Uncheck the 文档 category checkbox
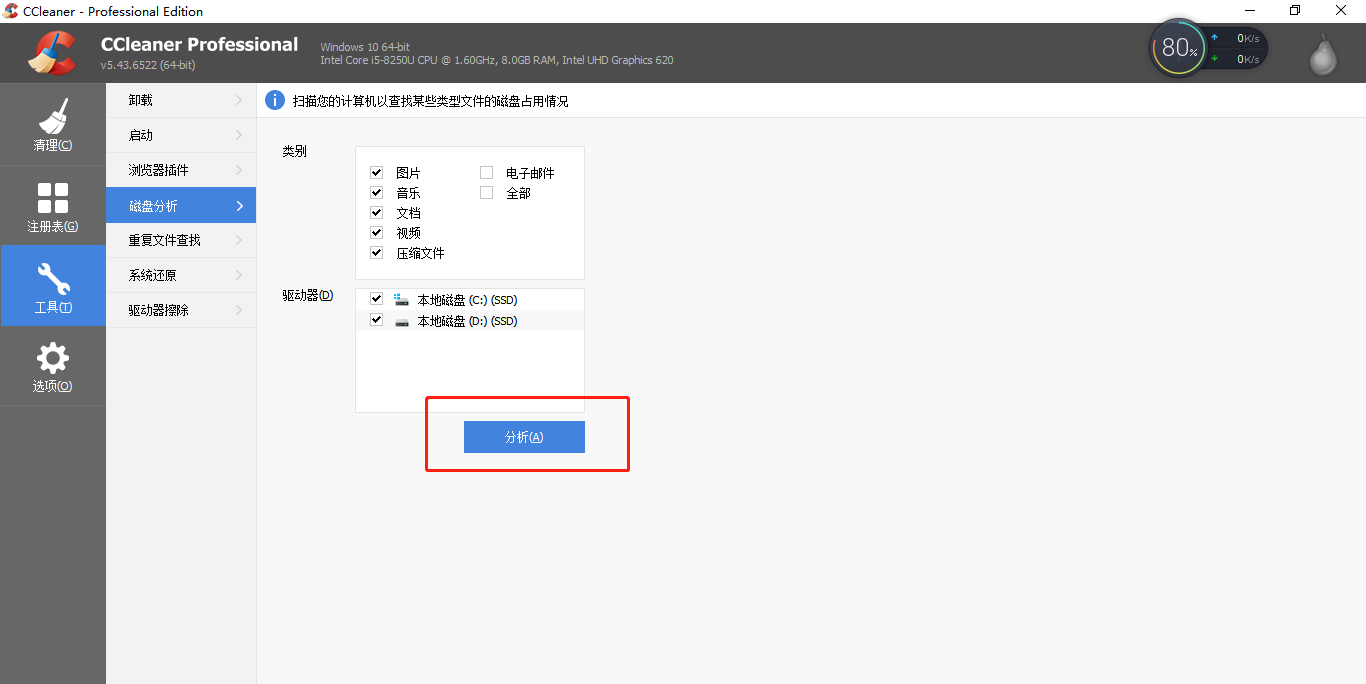 click(x=377, y=212)
